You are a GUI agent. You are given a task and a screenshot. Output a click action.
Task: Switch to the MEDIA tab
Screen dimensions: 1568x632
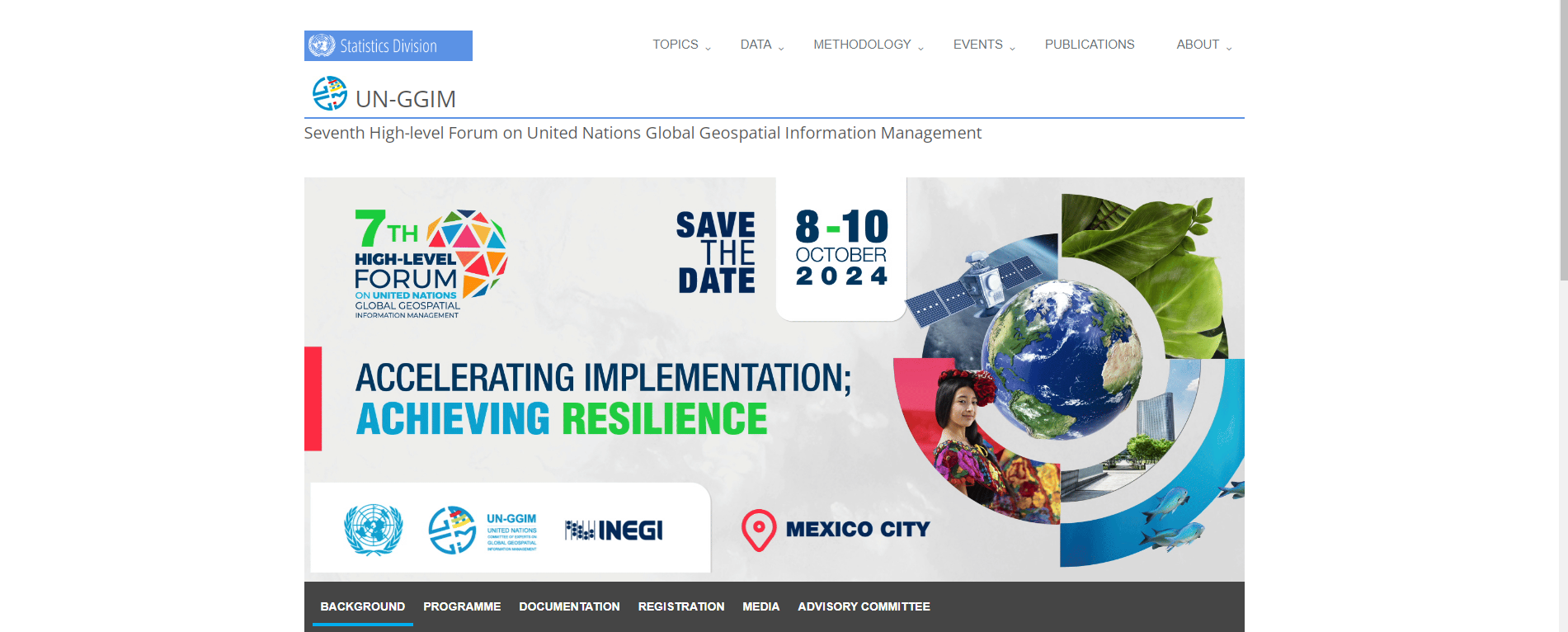[760, 606]
